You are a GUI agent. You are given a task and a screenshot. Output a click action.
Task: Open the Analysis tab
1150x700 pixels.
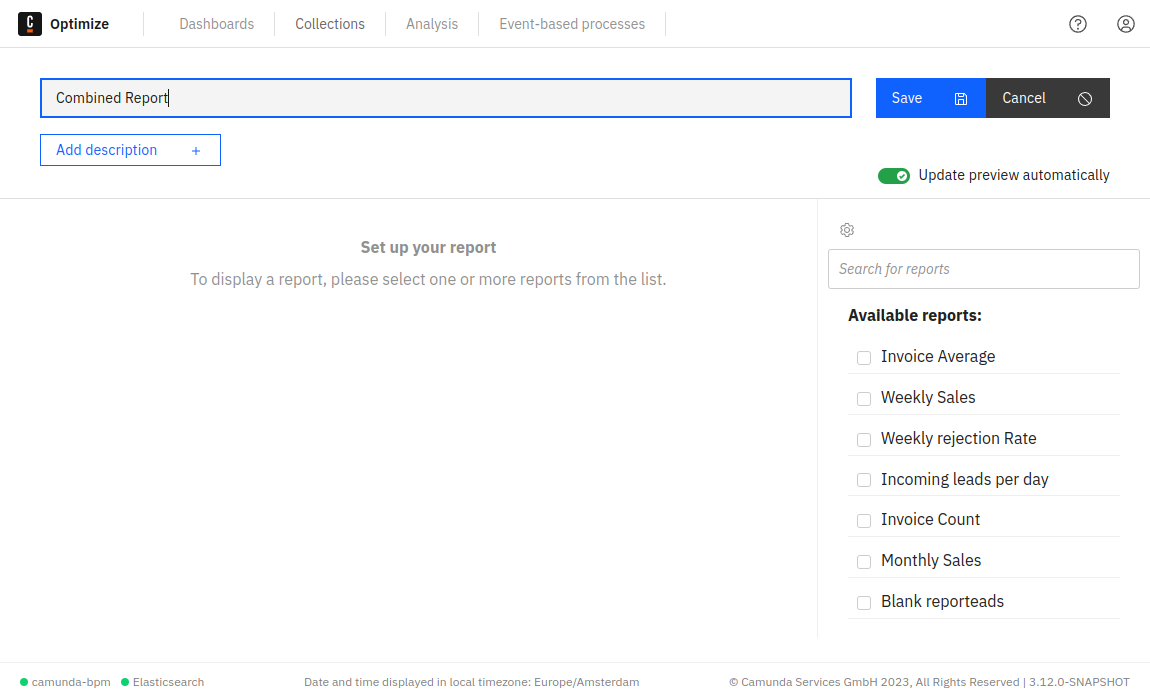tap(432, 23)
